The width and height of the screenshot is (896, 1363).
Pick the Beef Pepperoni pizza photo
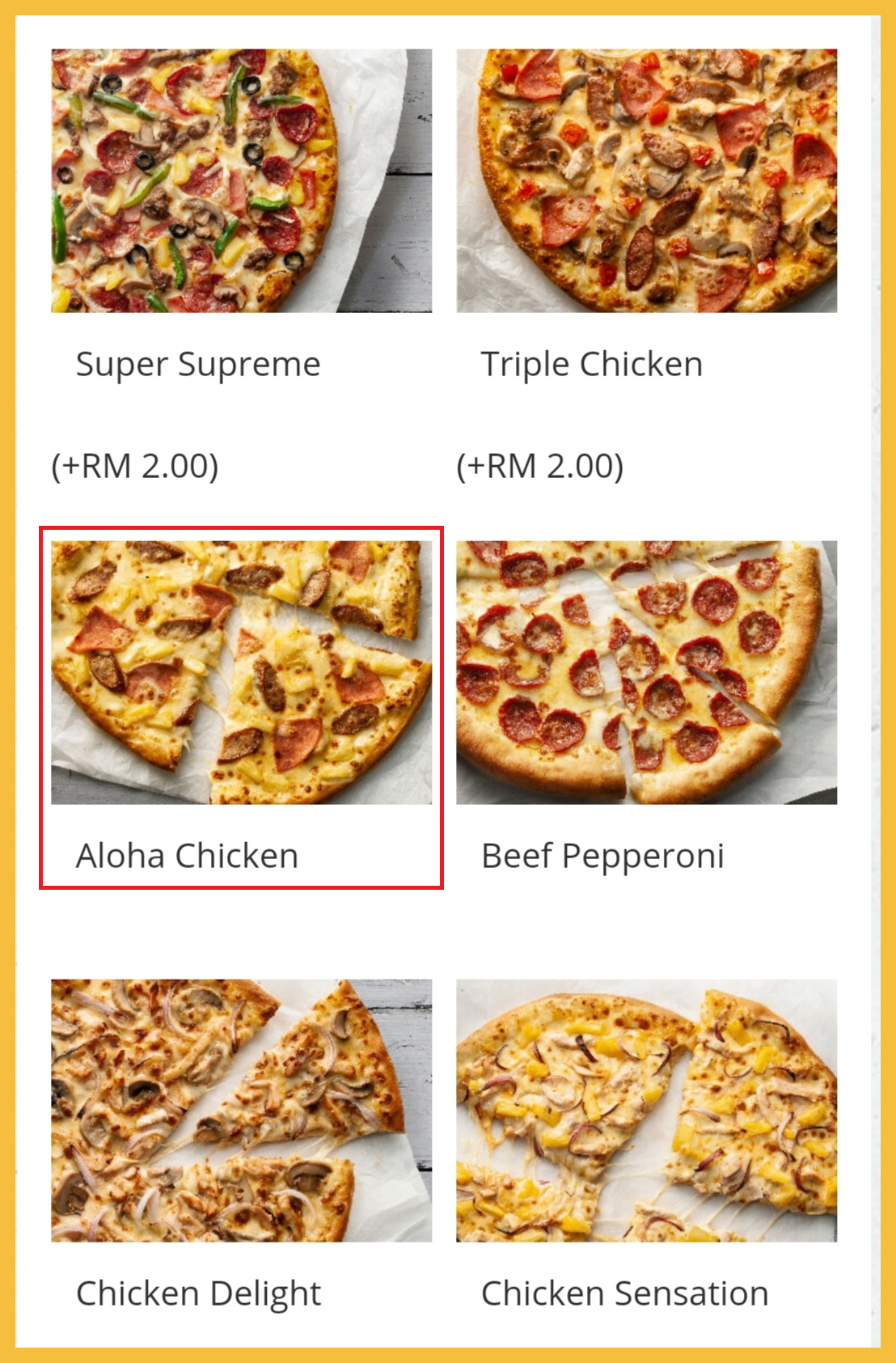(x=646, y=672)
